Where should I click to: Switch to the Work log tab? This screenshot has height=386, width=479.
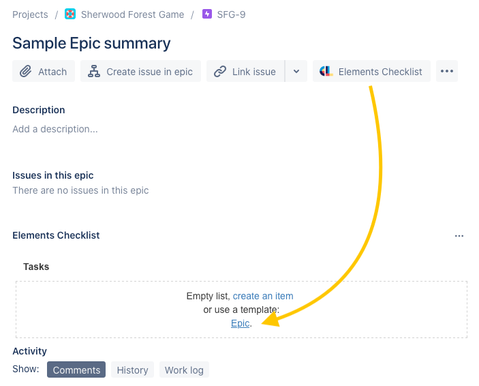184,370
